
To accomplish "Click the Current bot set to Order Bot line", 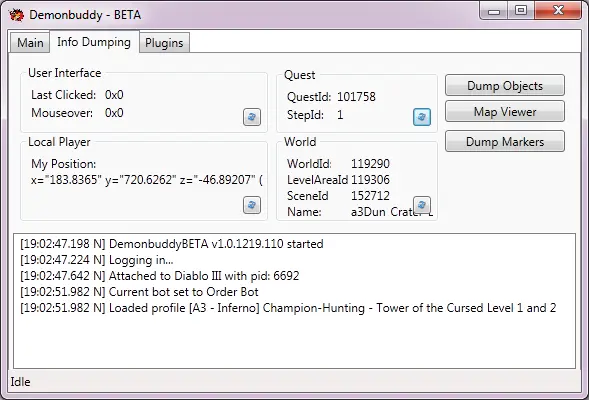I will (139, 292).
